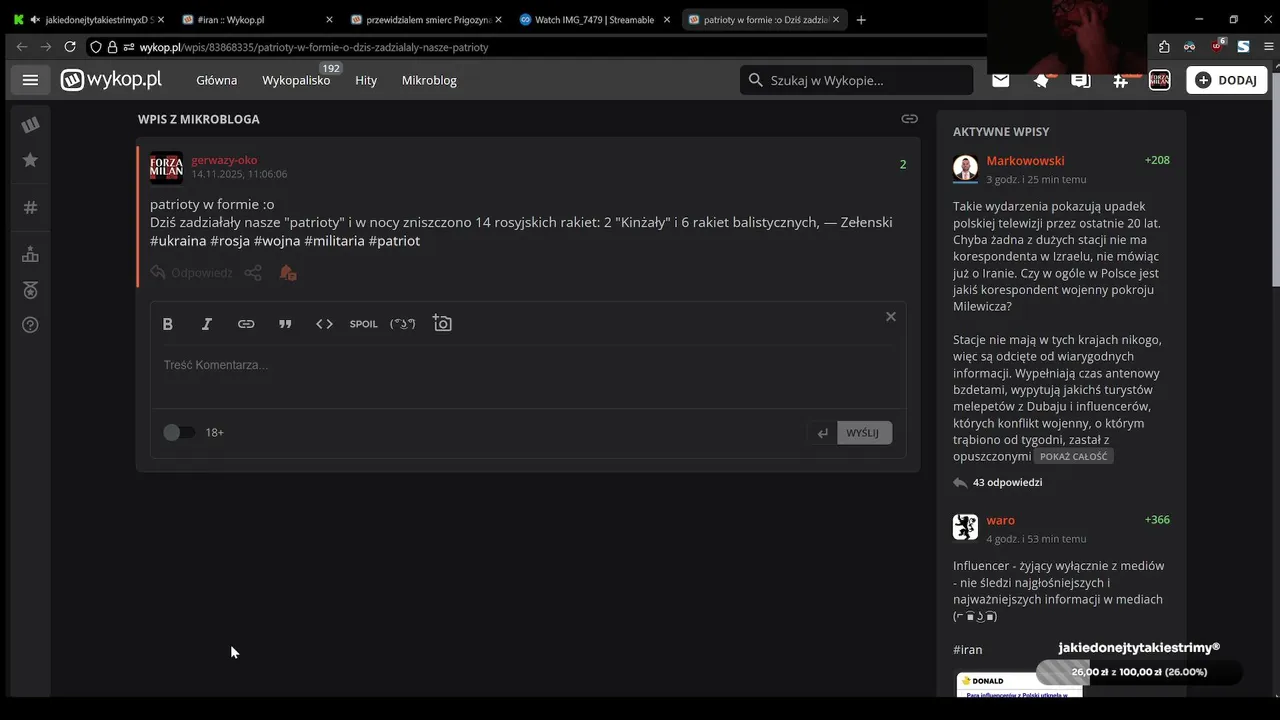Click the orange bell observe icon on entry
The image size is (1280, 720).
[288, 272]
